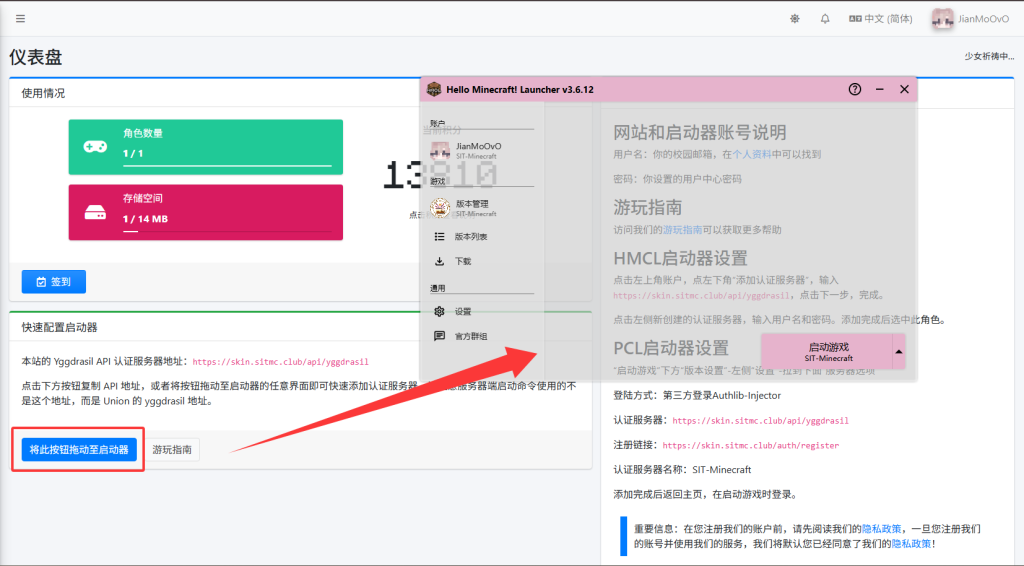Open the hamburger sidebar menu

tap(20, 18)
